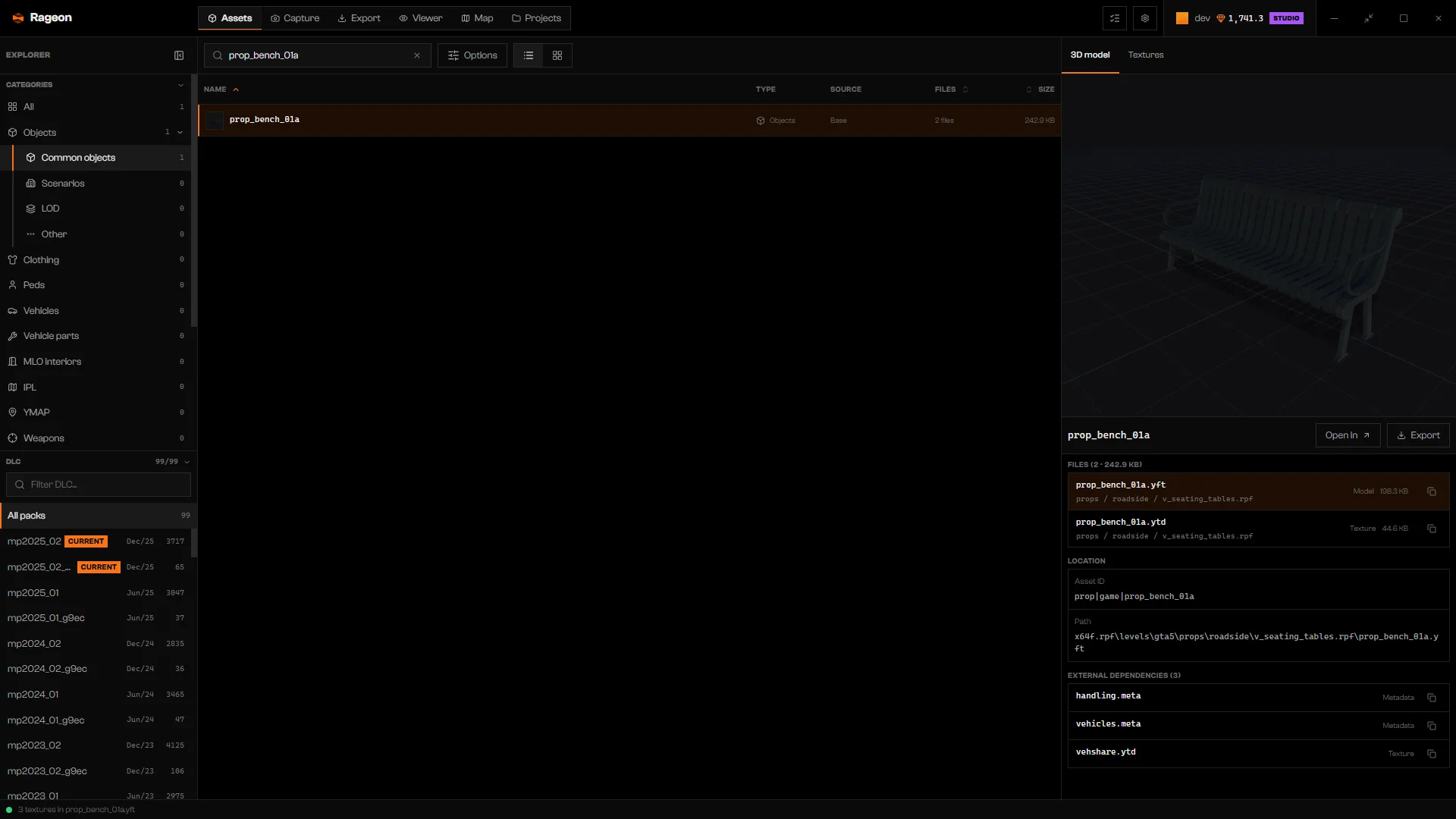The width and height of the screenshot is (1456, 819).
Task: Open the dev profile avatar
Action: click(1182, 18)
